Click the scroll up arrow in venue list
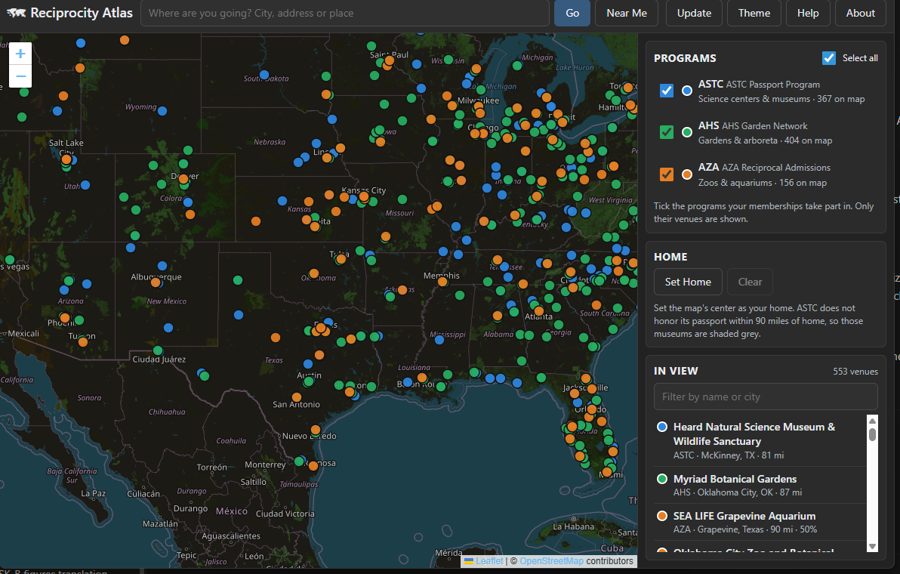The height and width of the screenshot is (574, 900). click(872, 421)
